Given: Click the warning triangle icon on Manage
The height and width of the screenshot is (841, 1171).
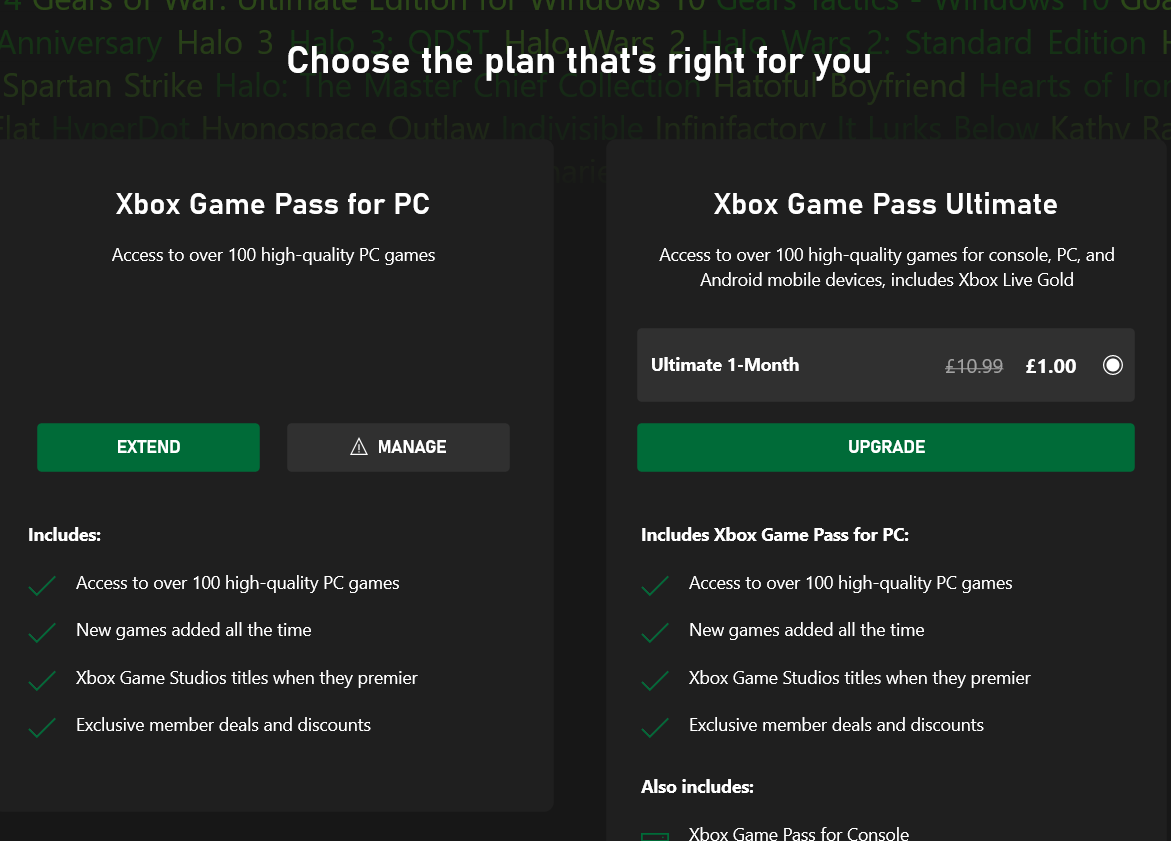Looking at the screenshot, I should click(x=358, y=447).
